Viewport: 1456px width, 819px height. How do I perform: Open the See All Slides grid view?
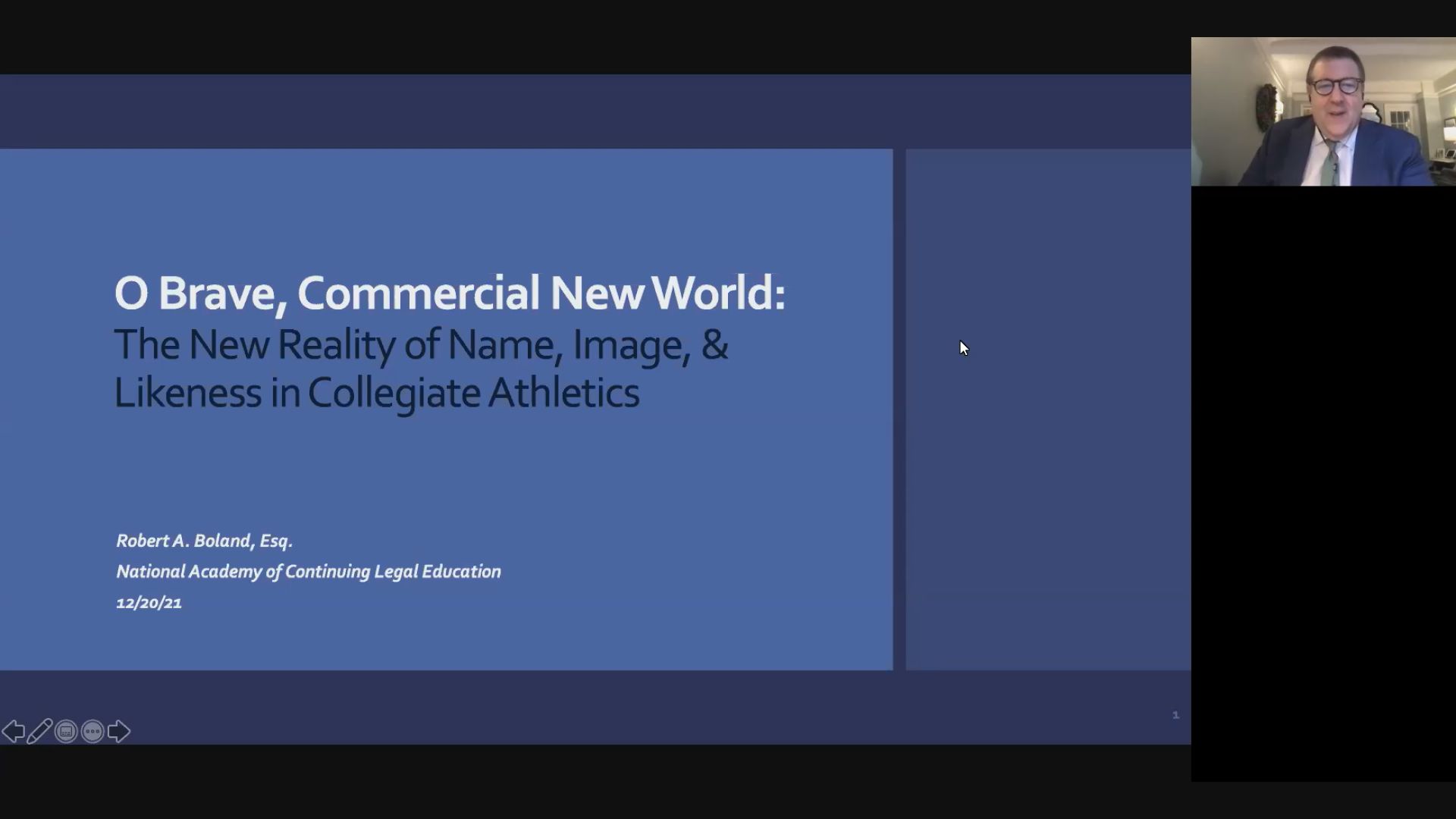tap(67, 730)
